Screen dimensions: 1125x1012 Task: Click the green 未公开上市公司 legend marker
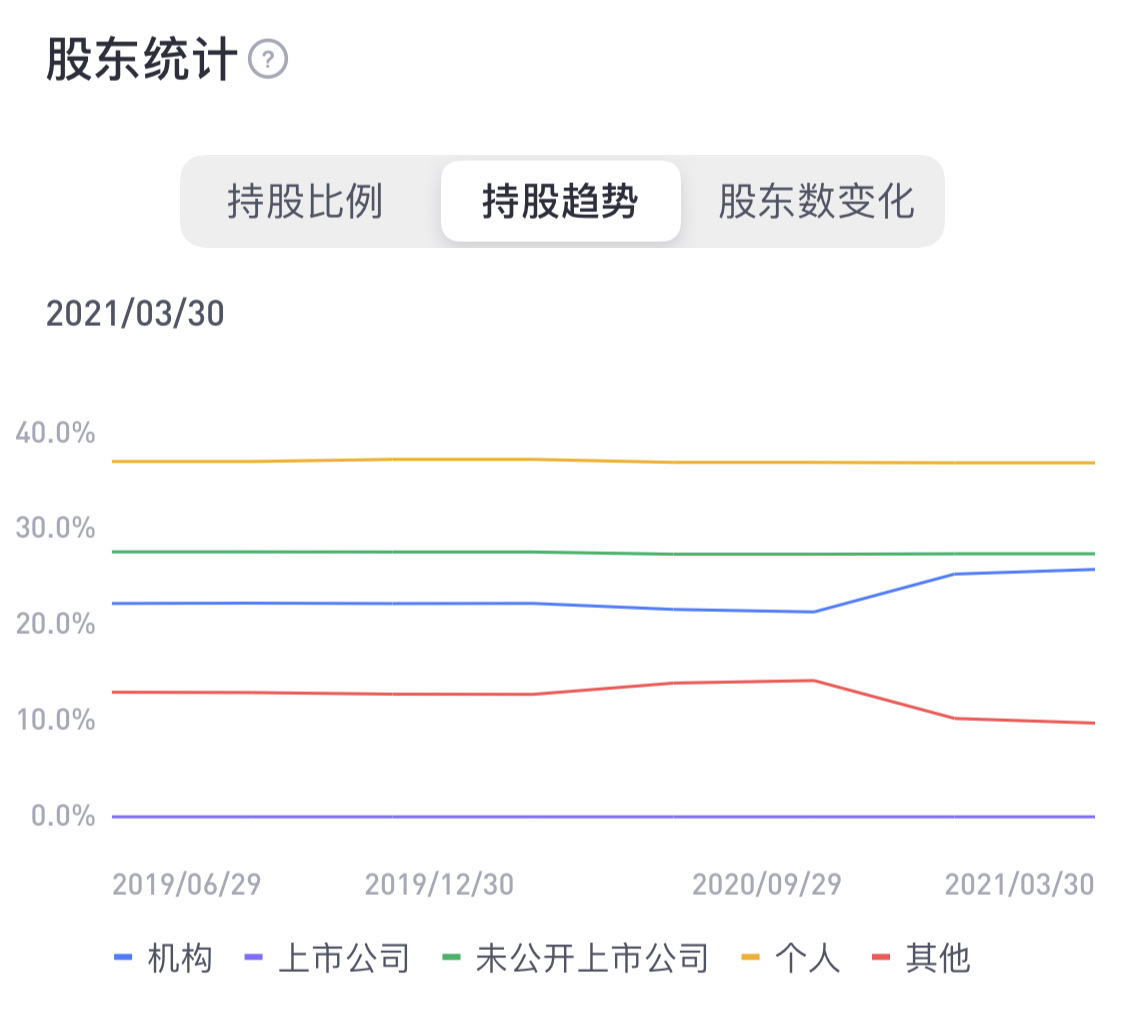tap(452, 958)
